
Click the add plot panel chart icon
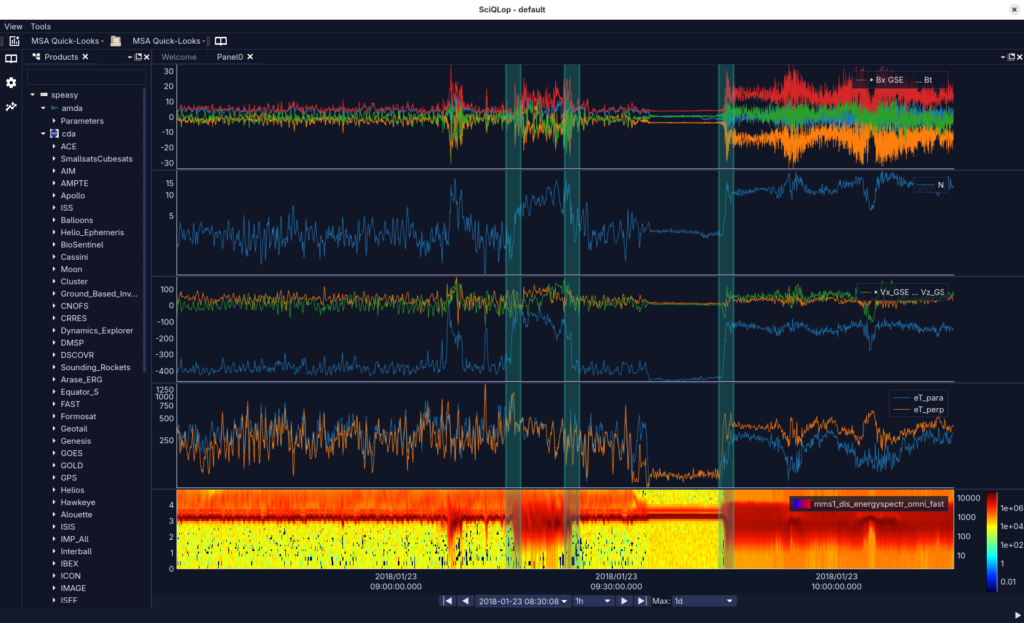point(14,40)
